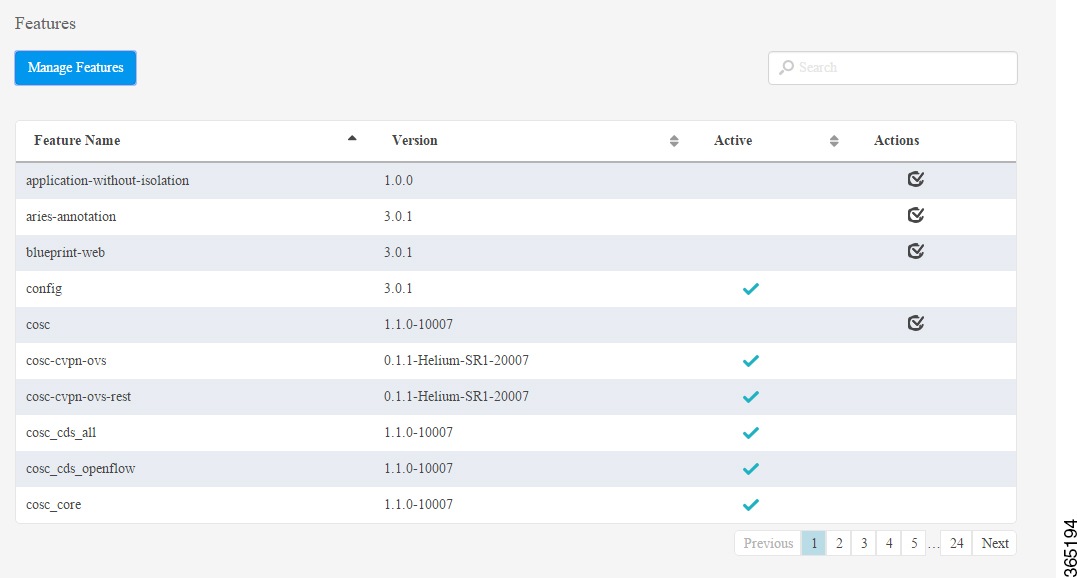1077x578 pixels.
Task: Click activate icon for aries-annotation row
Action: point(915,216)
